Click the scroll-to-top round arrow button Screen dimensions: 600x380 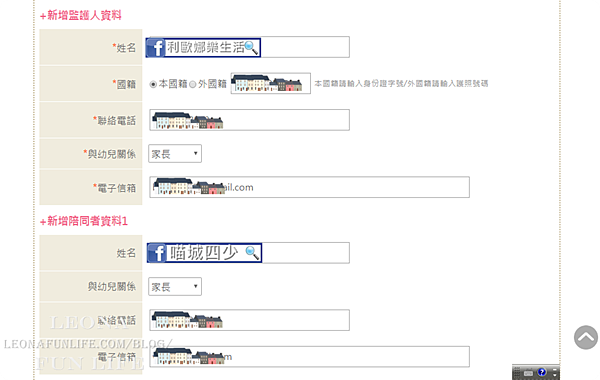coord(586,337)
